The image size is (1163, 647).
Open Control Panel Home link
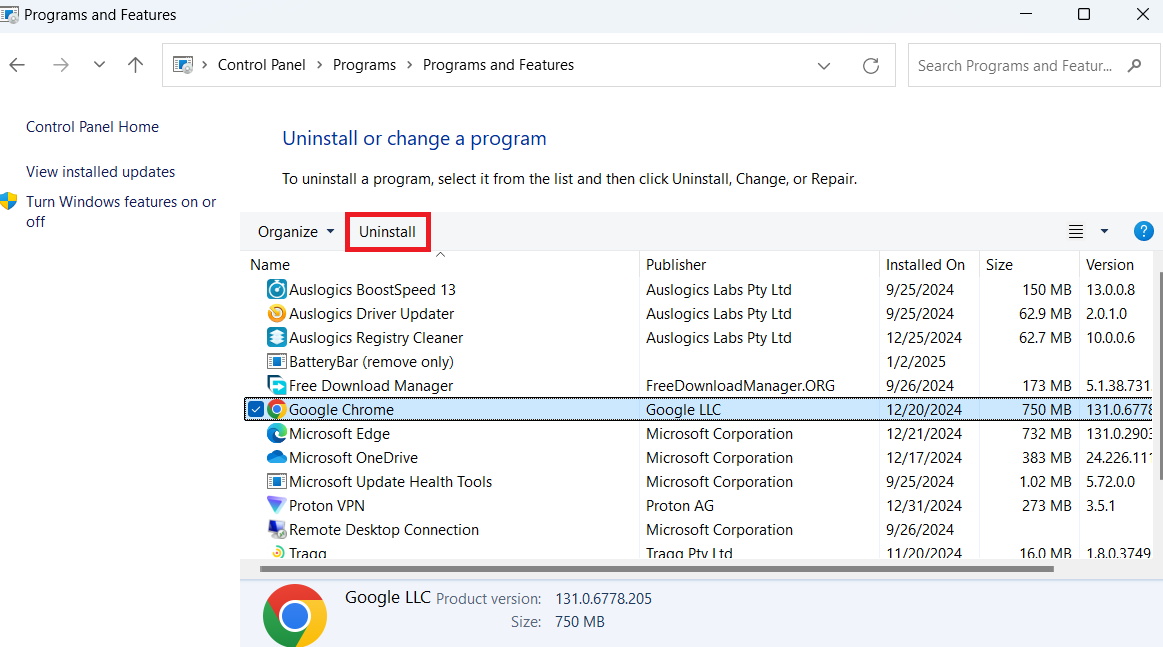click(x=92, y=127)
